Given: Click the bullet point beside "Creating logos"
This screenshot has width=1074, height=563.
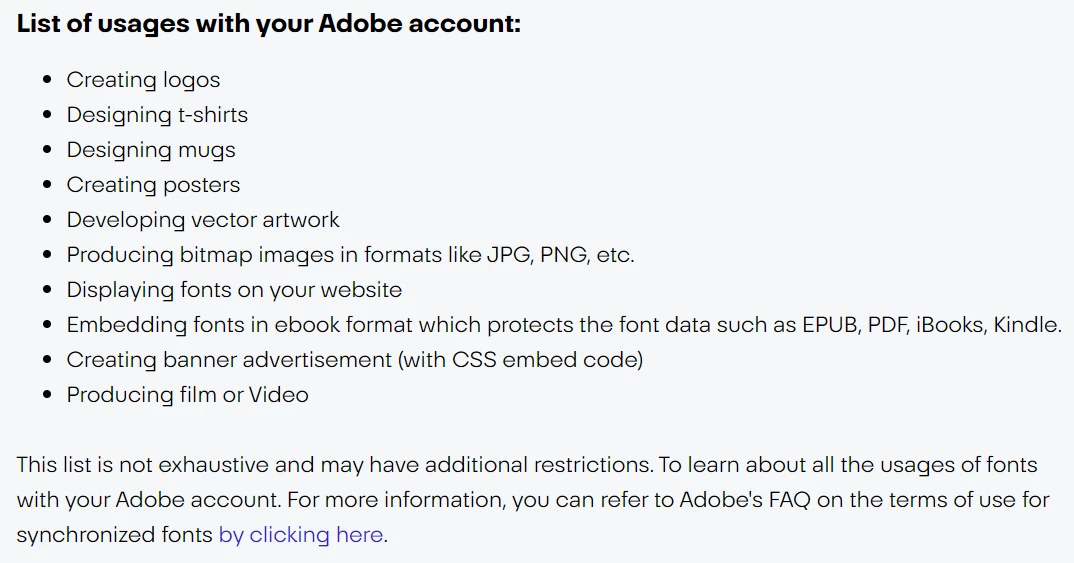Looking at the screenshot, I should [x=47, y=80].
